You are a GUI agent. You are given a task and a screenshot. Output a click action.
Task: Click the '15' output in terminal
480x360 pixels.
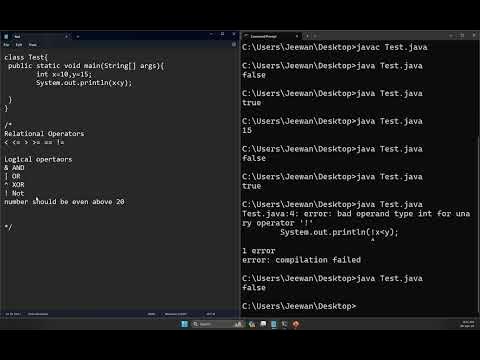[x=247, y=130]
